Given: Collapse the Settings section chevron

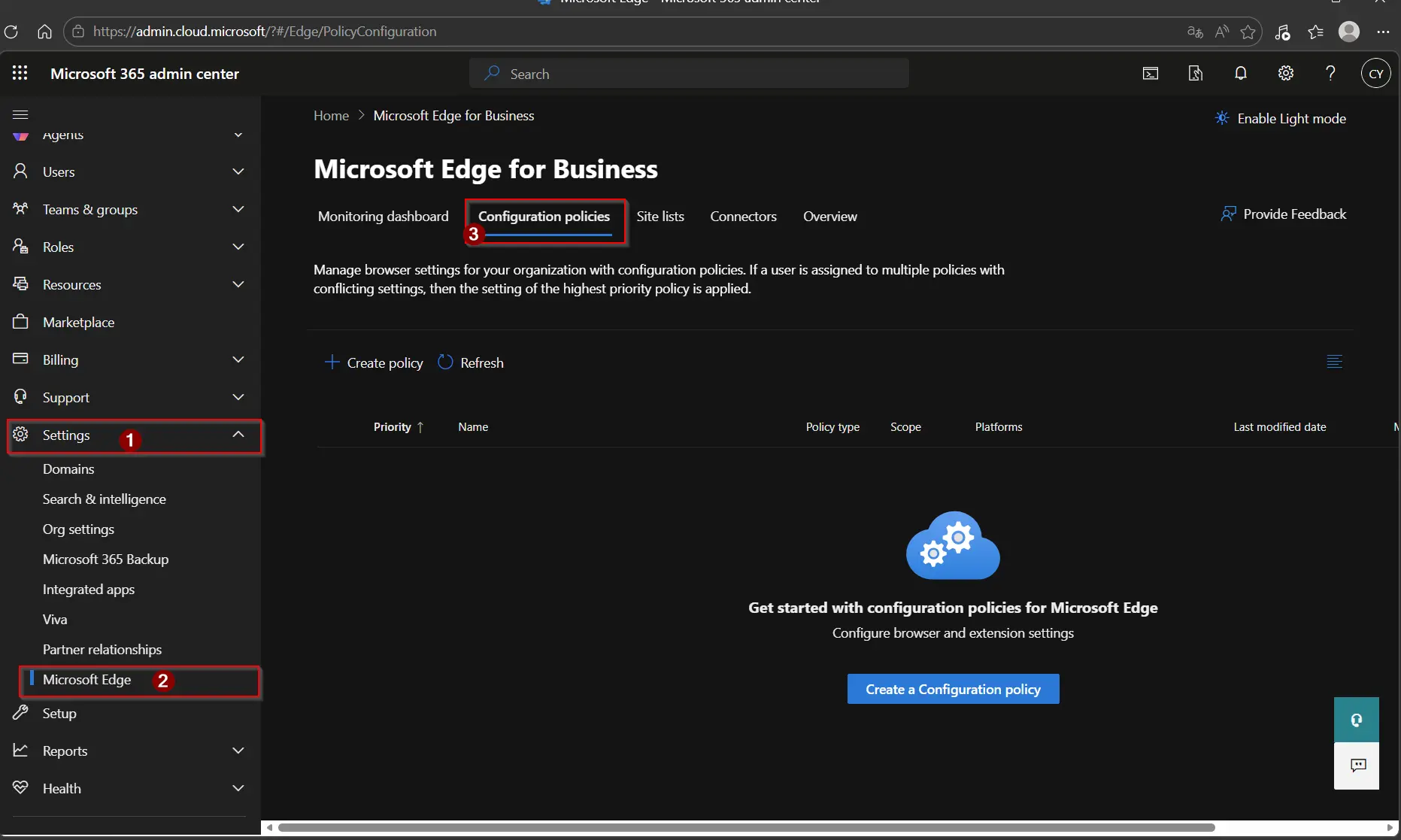Looking at the screenshot, I should [238, 435].
